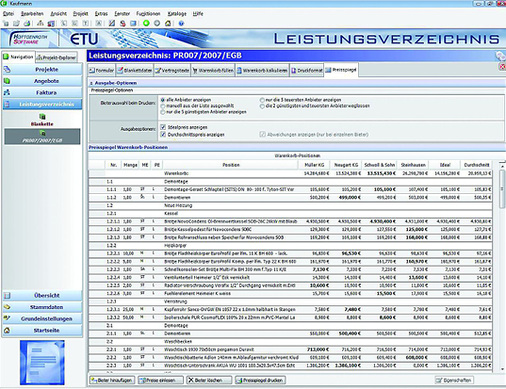The image size is (506, 389).
Task: Click the document preview thumbnail
Action: click(x=42, y=362)
